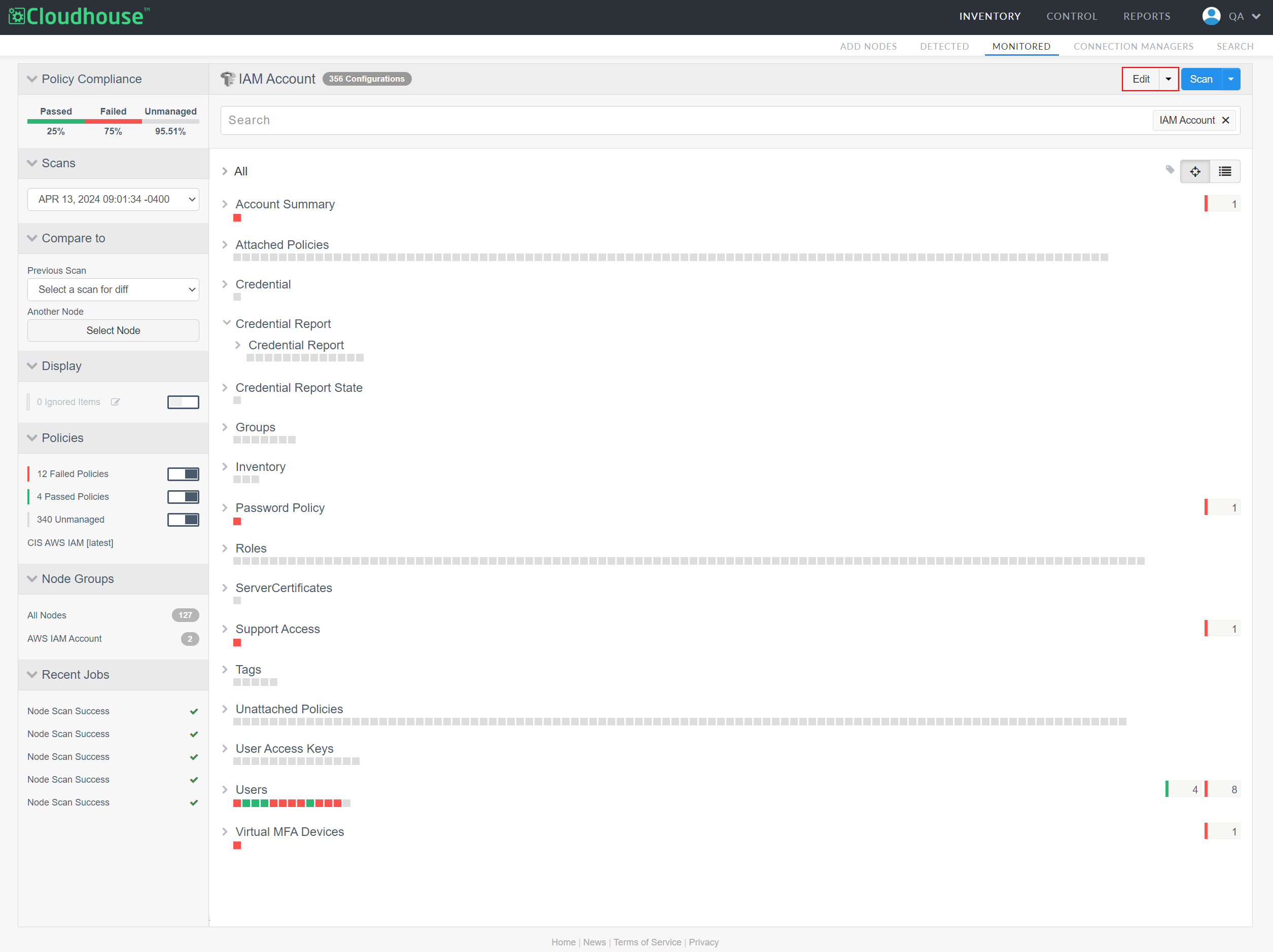Click the Cloudhouse logo icon
The width and height of the screenshot is (1273, 952).
coord(17,16)
